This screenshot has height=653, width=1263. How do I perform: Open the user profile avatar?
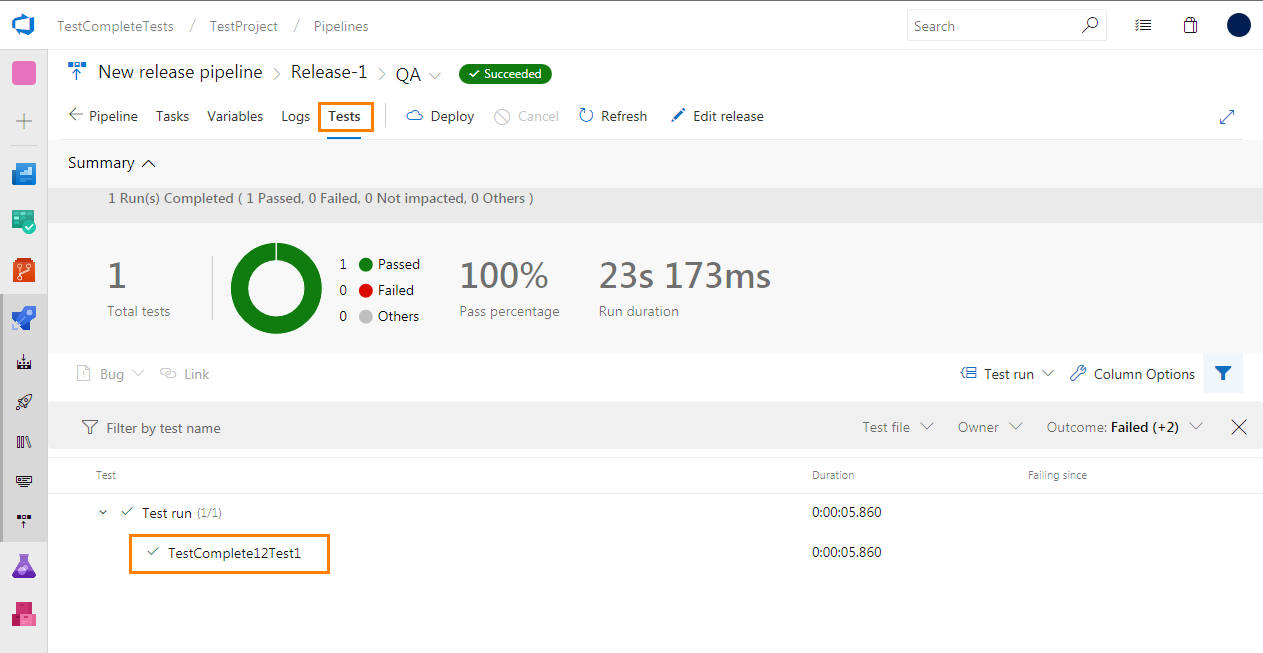1239,25
